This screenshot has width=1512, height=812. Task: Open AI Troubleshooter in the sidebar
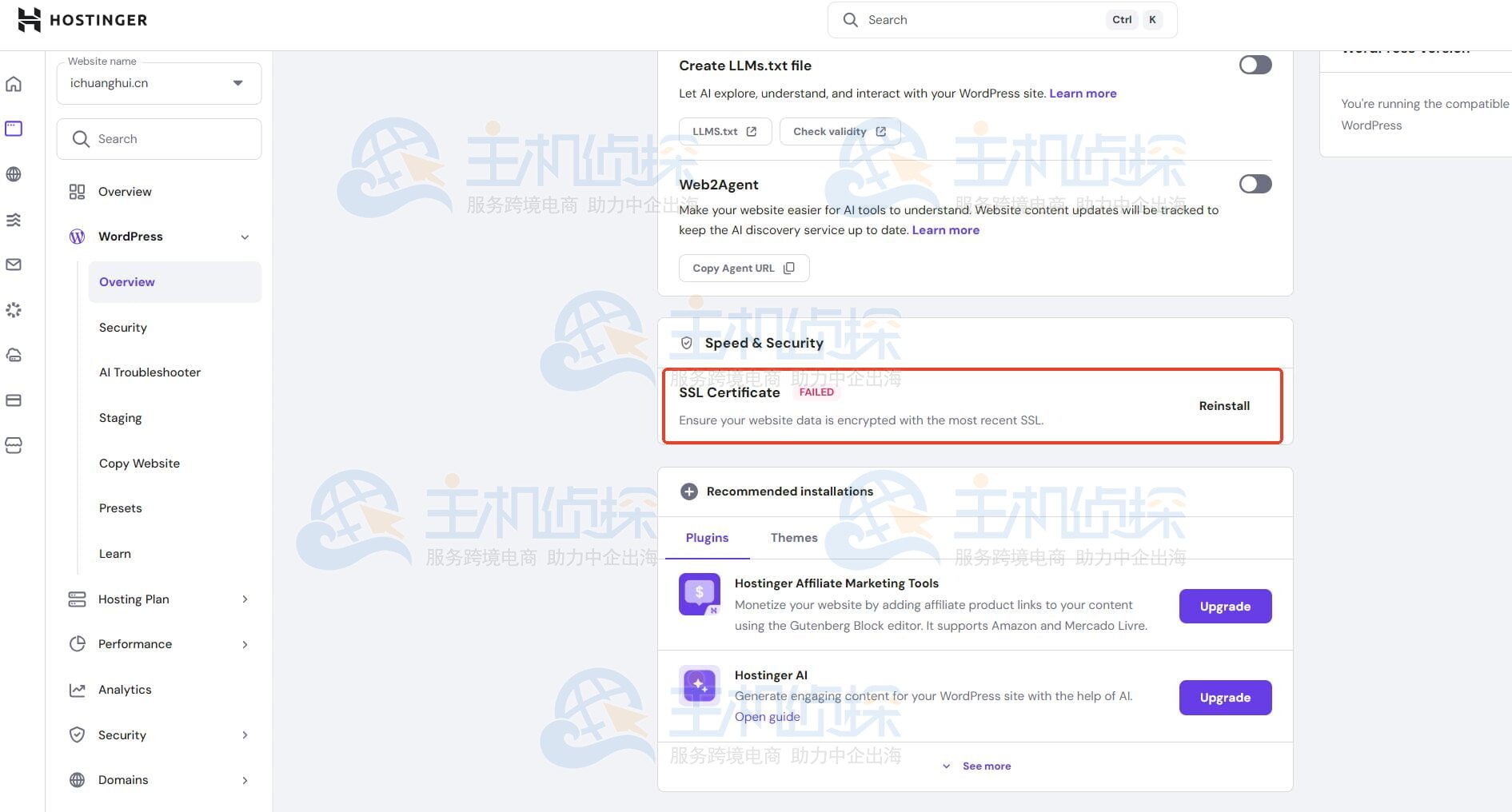150,372
